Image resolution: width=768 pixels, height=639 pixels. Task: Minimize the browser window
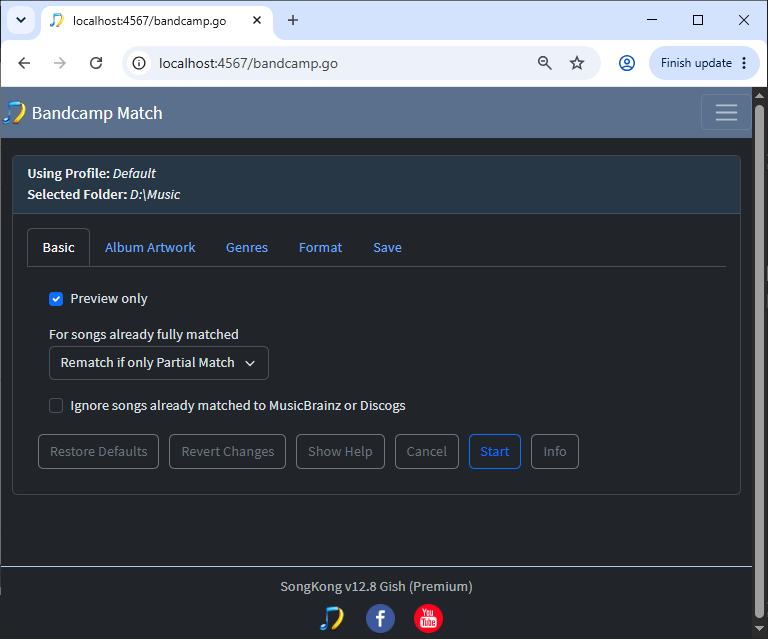(x=652, y=20)
